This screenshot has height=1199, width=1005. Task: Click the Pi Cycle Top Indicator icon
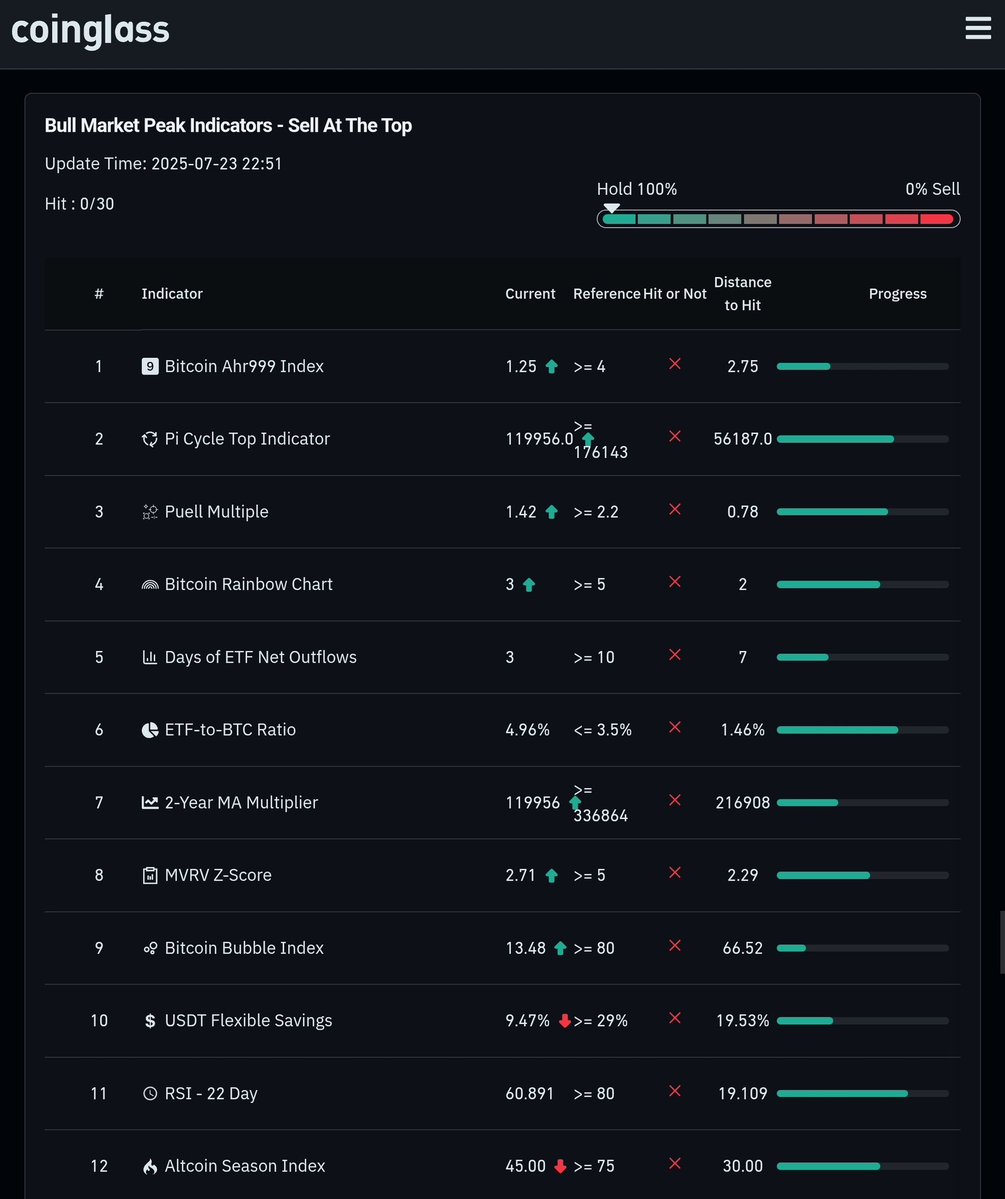click(150, 439)
